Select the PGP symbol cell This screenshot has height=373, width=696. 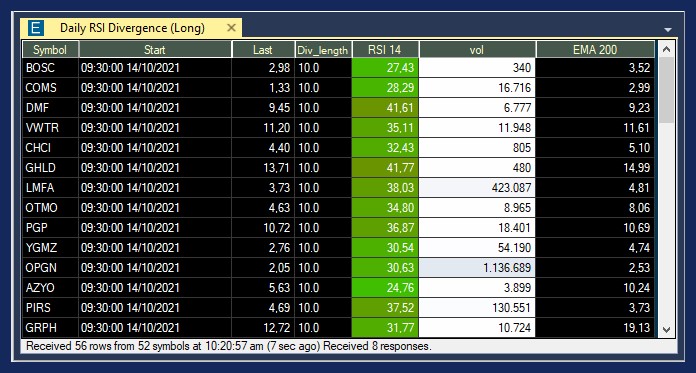pos(51,227)
